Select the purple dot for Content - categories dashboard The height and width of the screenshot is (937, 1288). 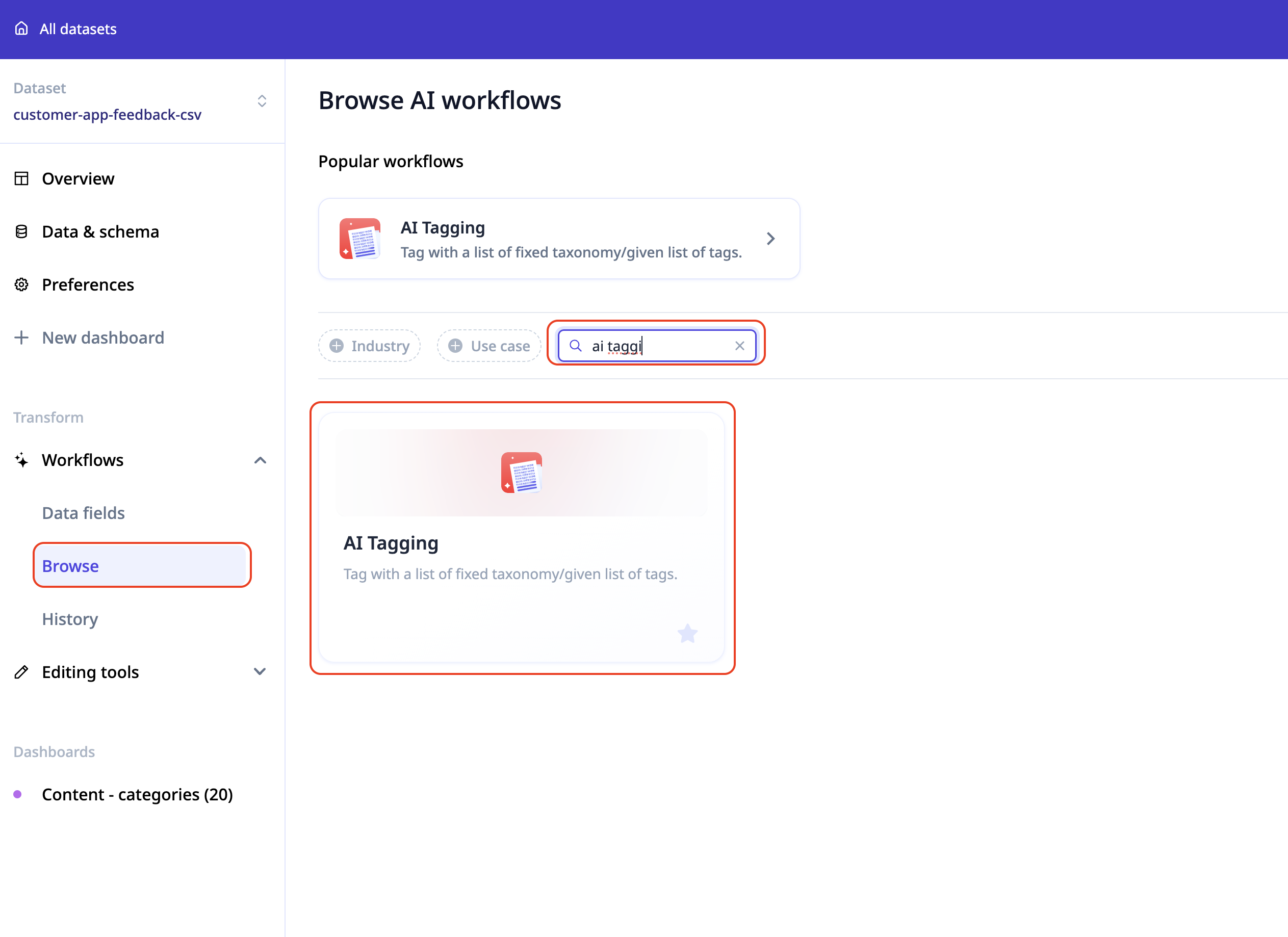[18, 794]
